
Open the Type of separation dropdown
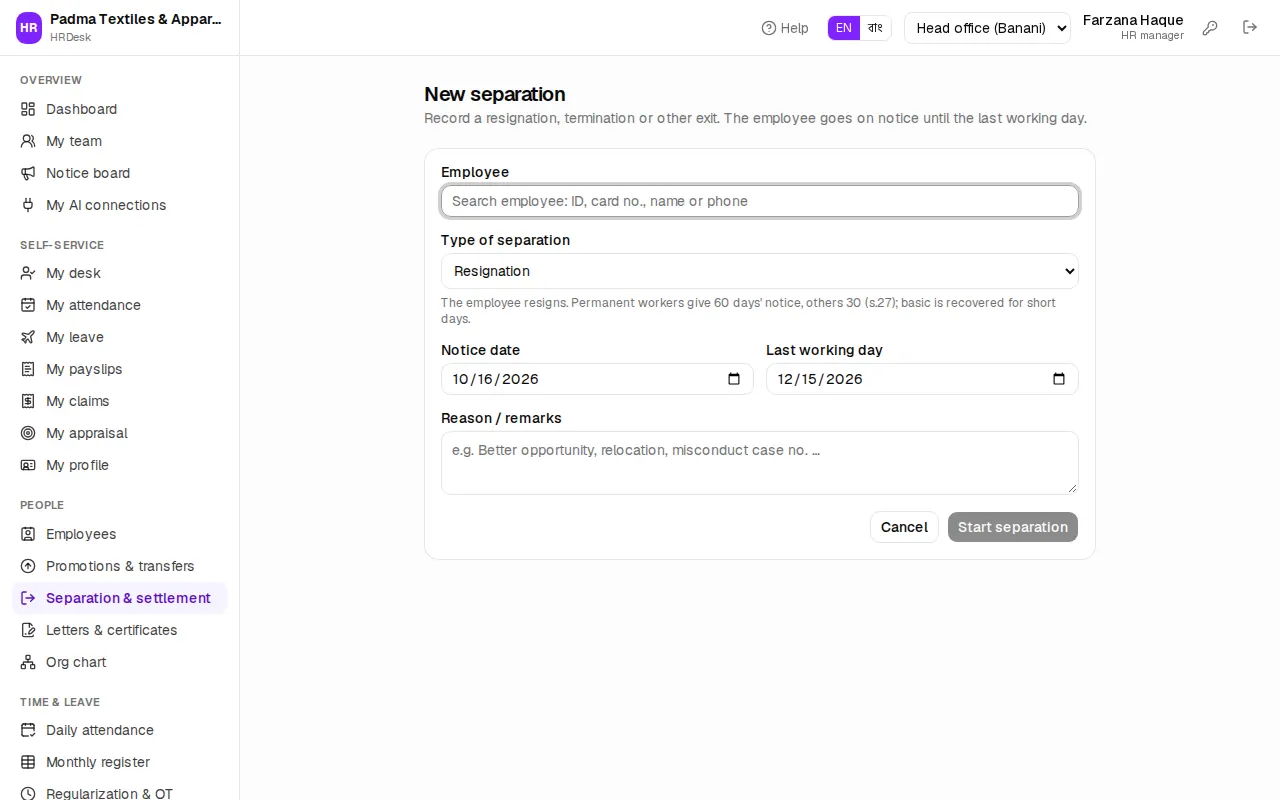(760, 271)
